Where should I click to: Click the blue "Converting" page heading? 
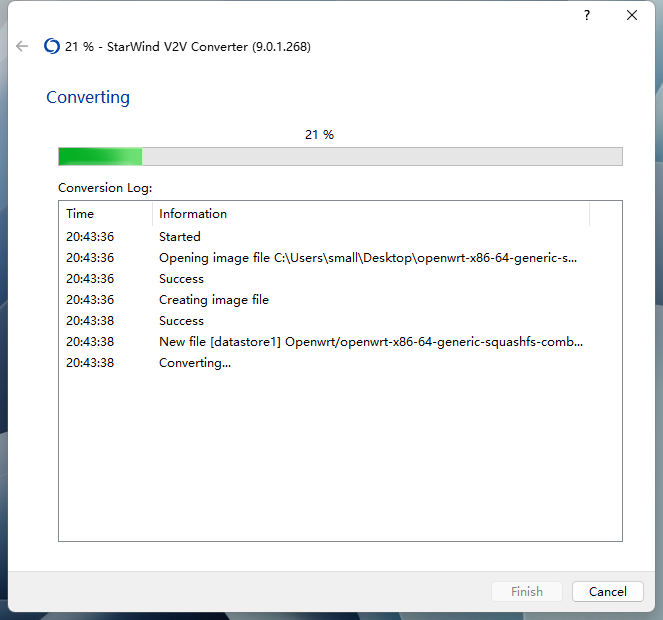[x=88, y=97]
